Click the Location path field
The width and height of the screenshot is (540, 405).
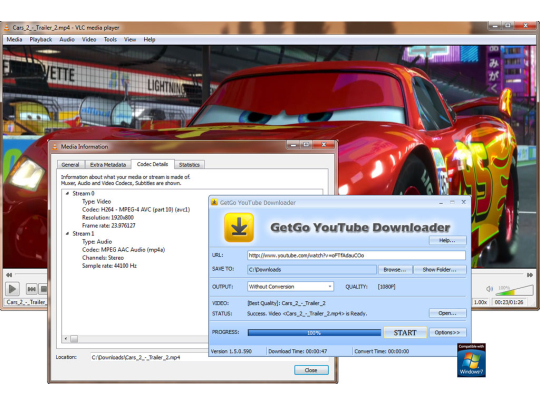point(150,357)
